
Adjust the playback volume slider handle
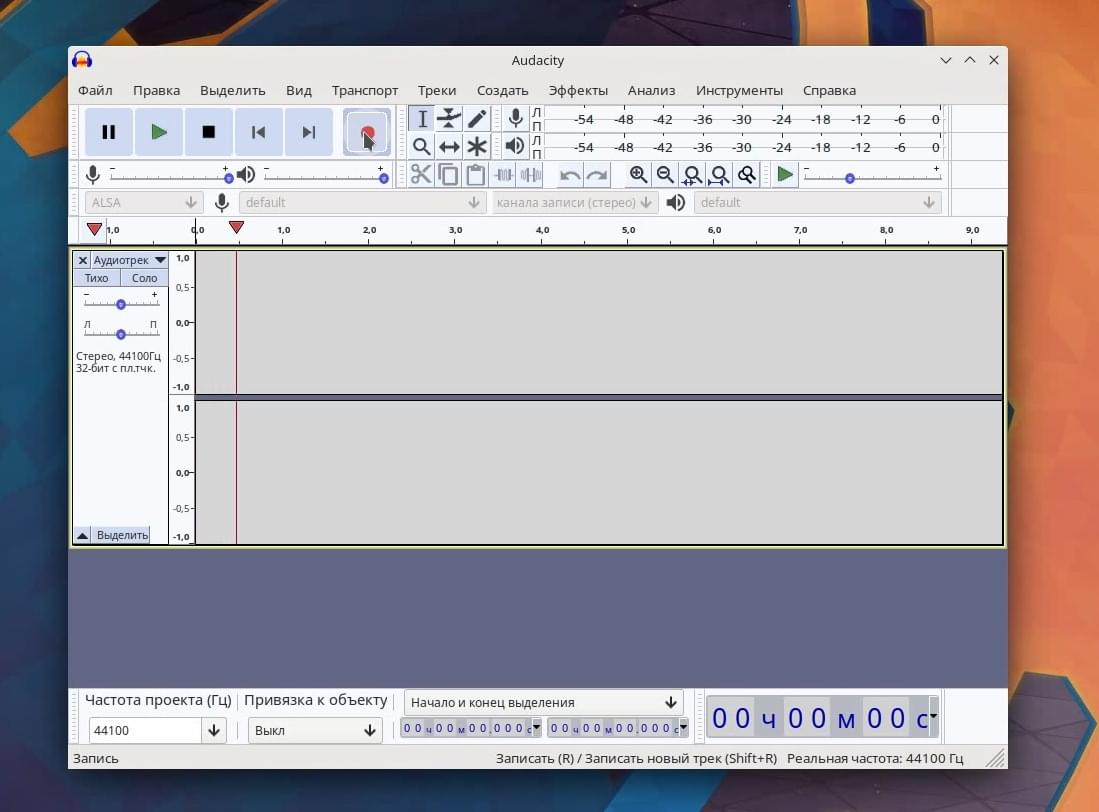(x=383, y=179)
